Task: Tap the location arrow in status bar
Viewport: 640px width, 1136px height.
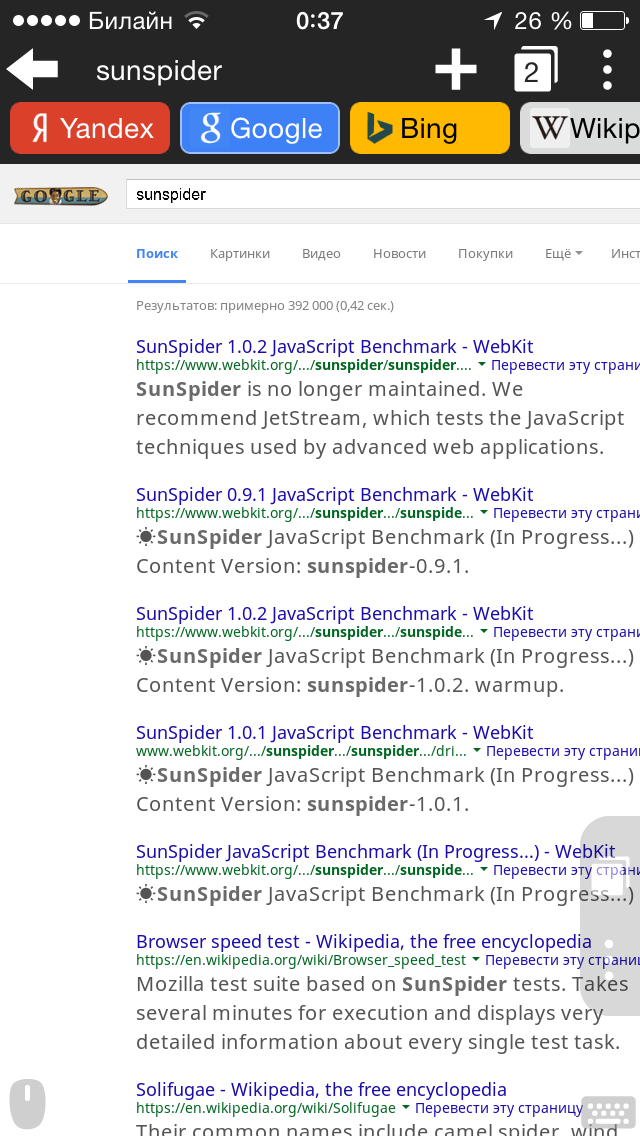Action: click(493, 21)
